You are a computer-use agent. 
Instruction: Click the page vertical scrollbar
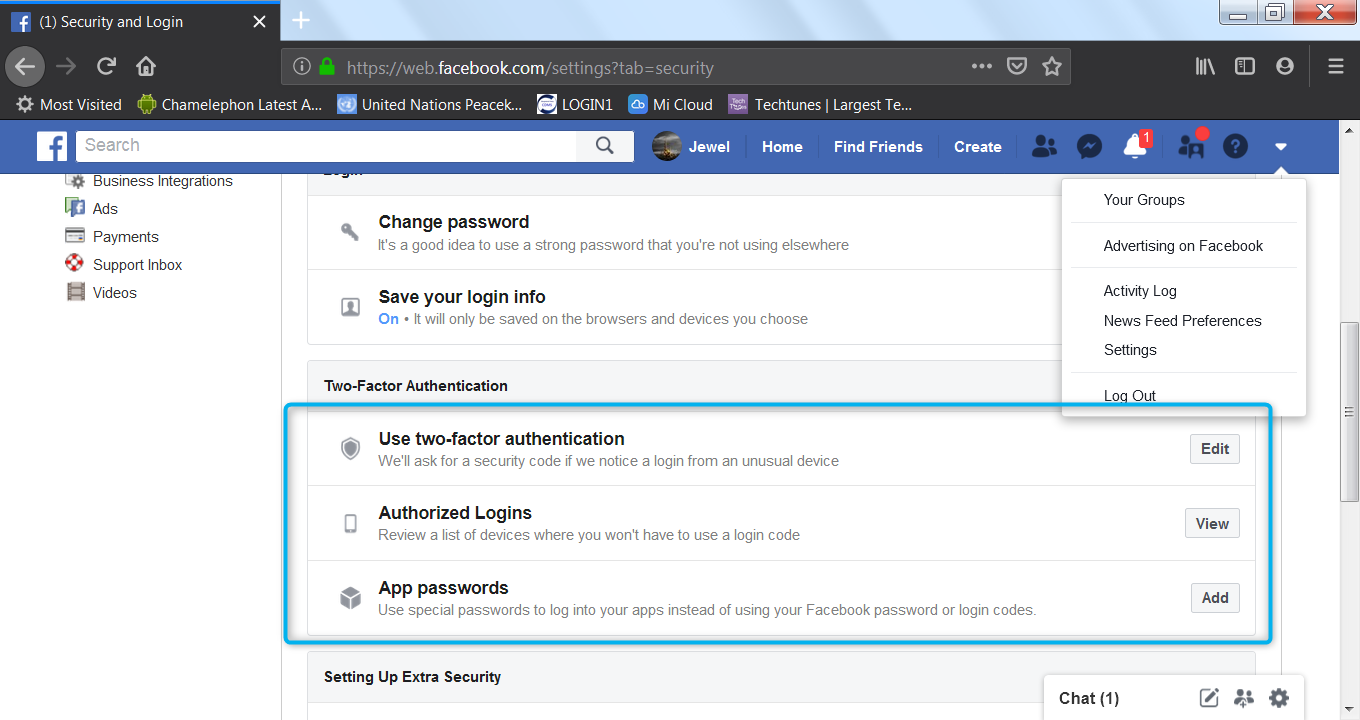(1349, 410)
